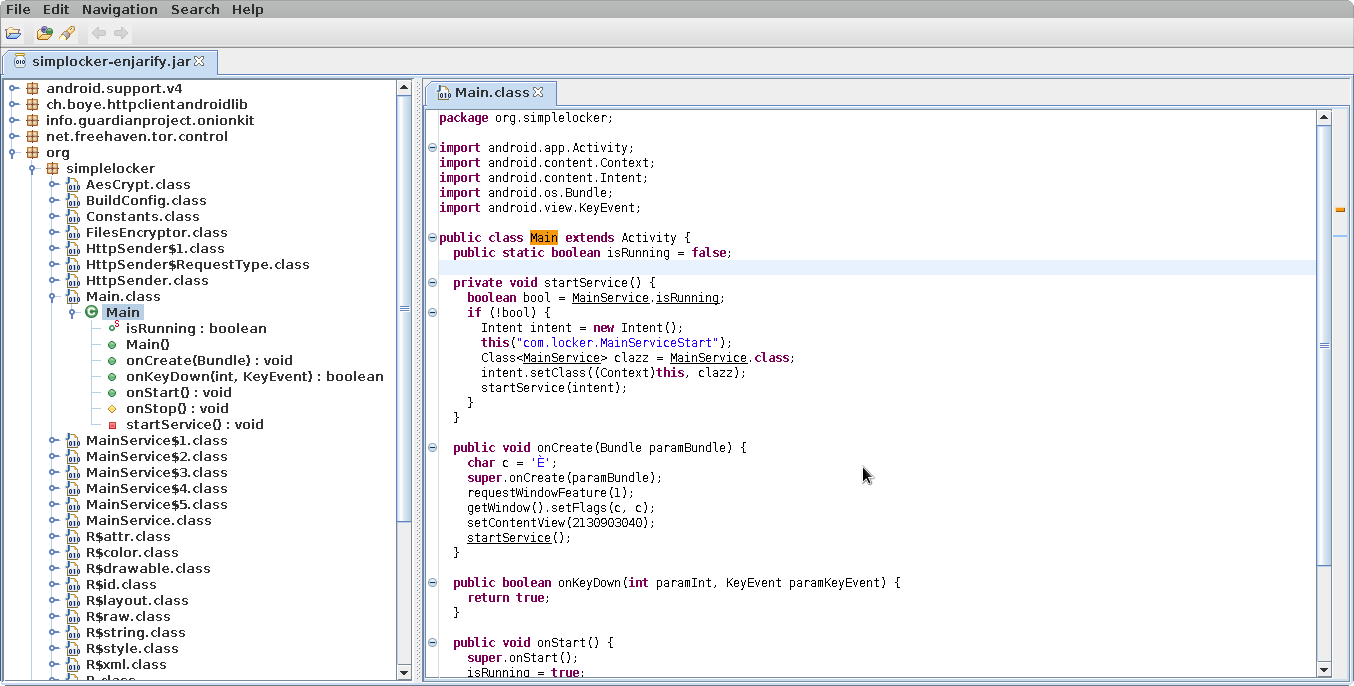The width and height of the screenshot is (1354, 686).
Task: Open the Search menu
Action: [x=195, y=9]
